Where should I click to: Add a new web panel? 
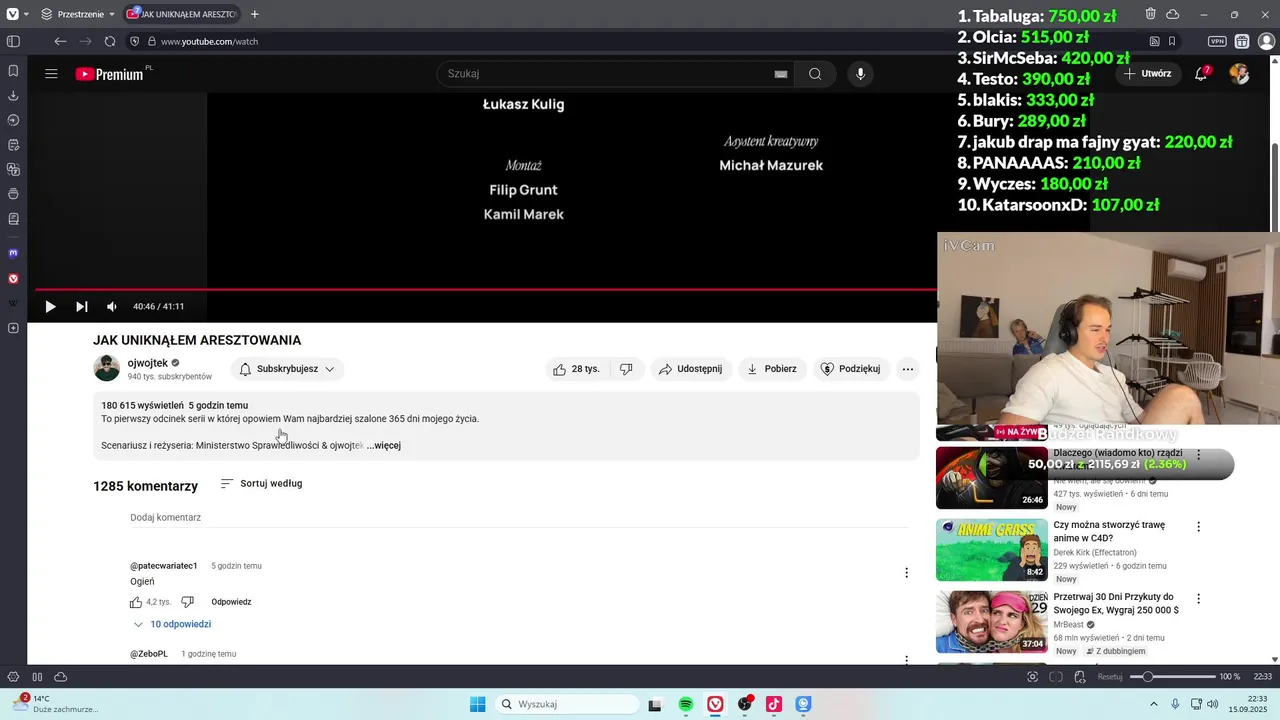[13, 328]
